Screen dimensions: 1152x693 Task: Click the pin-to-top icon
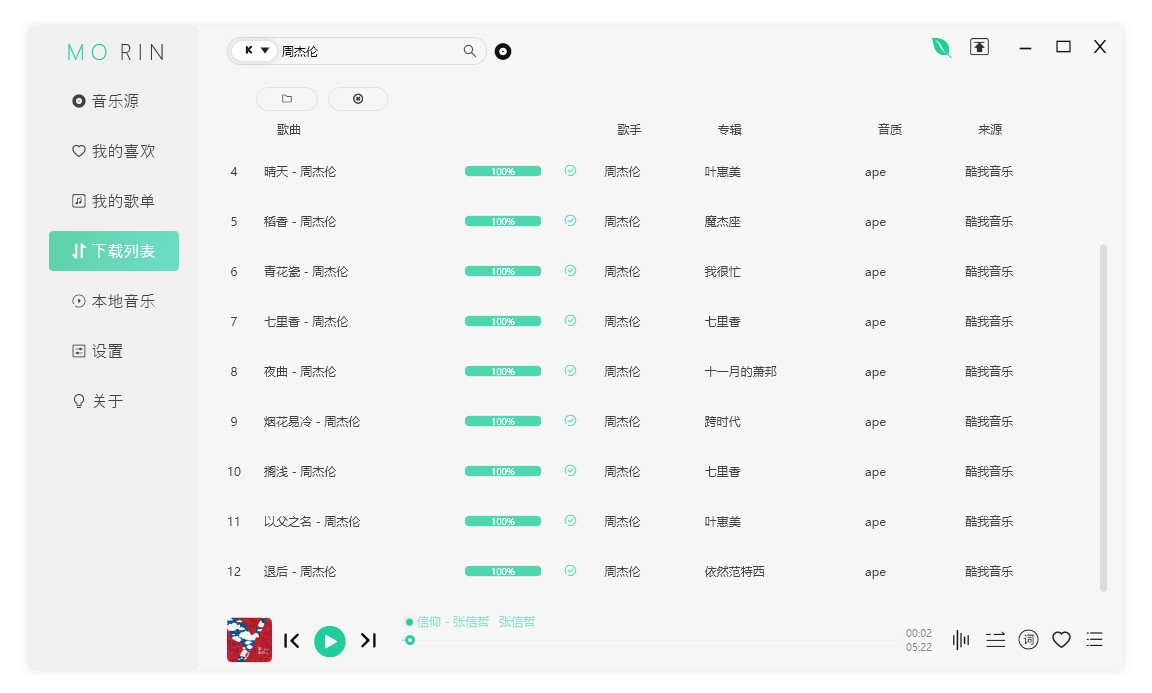click(x=979, y=46)
